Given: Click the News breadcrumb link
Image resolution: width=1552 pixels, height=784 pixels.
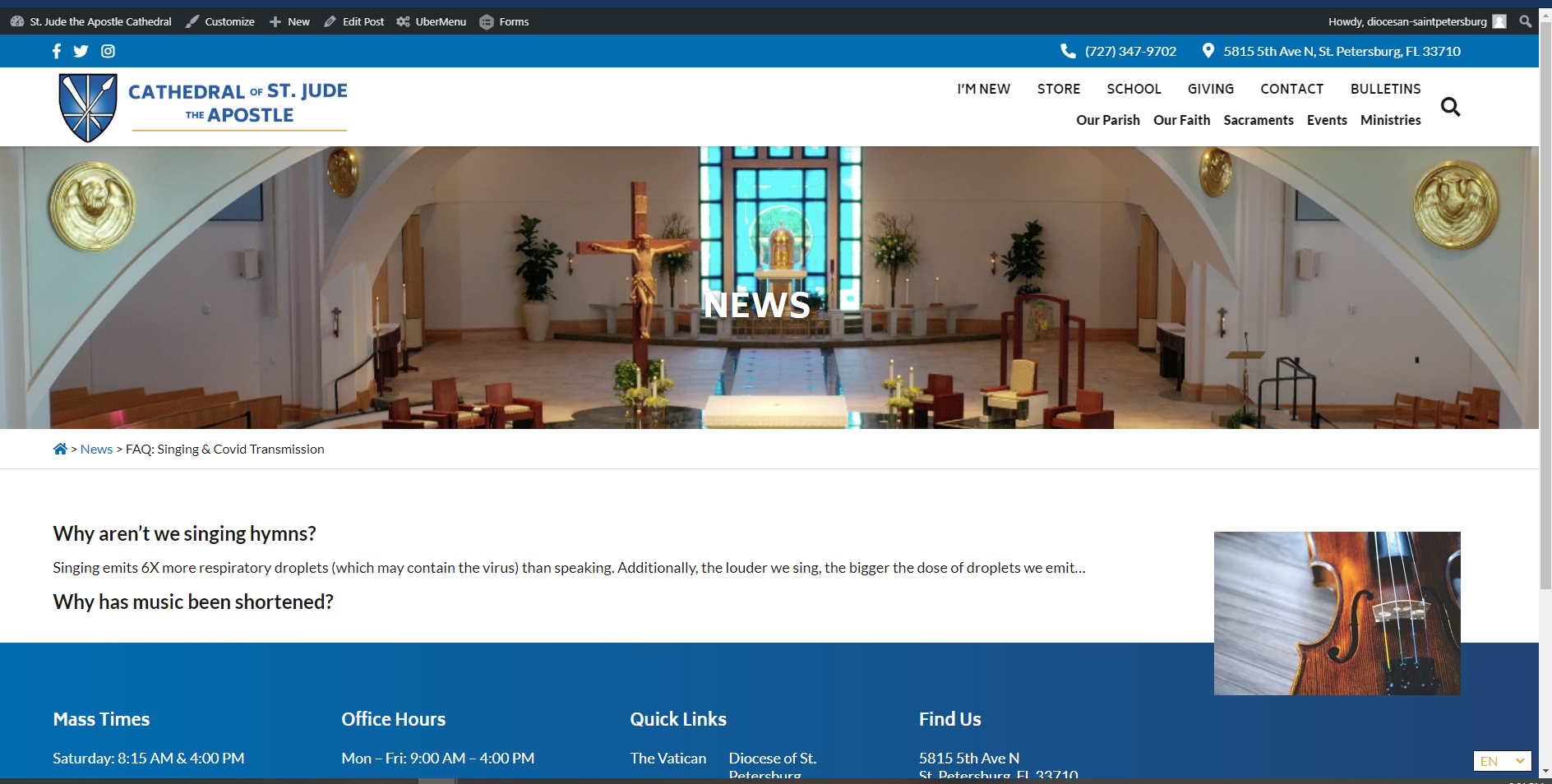Looking at the screenshot, I should (96, 449).
